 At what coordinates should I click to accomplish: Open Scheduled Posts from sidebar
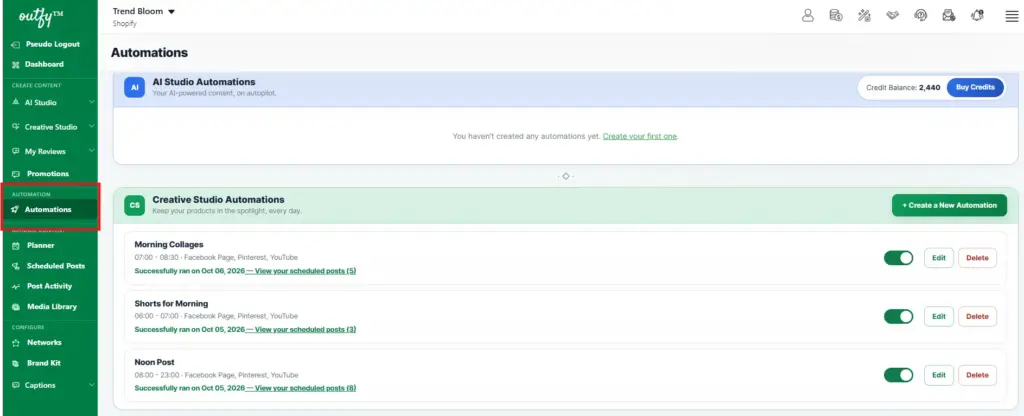[56, 266]
